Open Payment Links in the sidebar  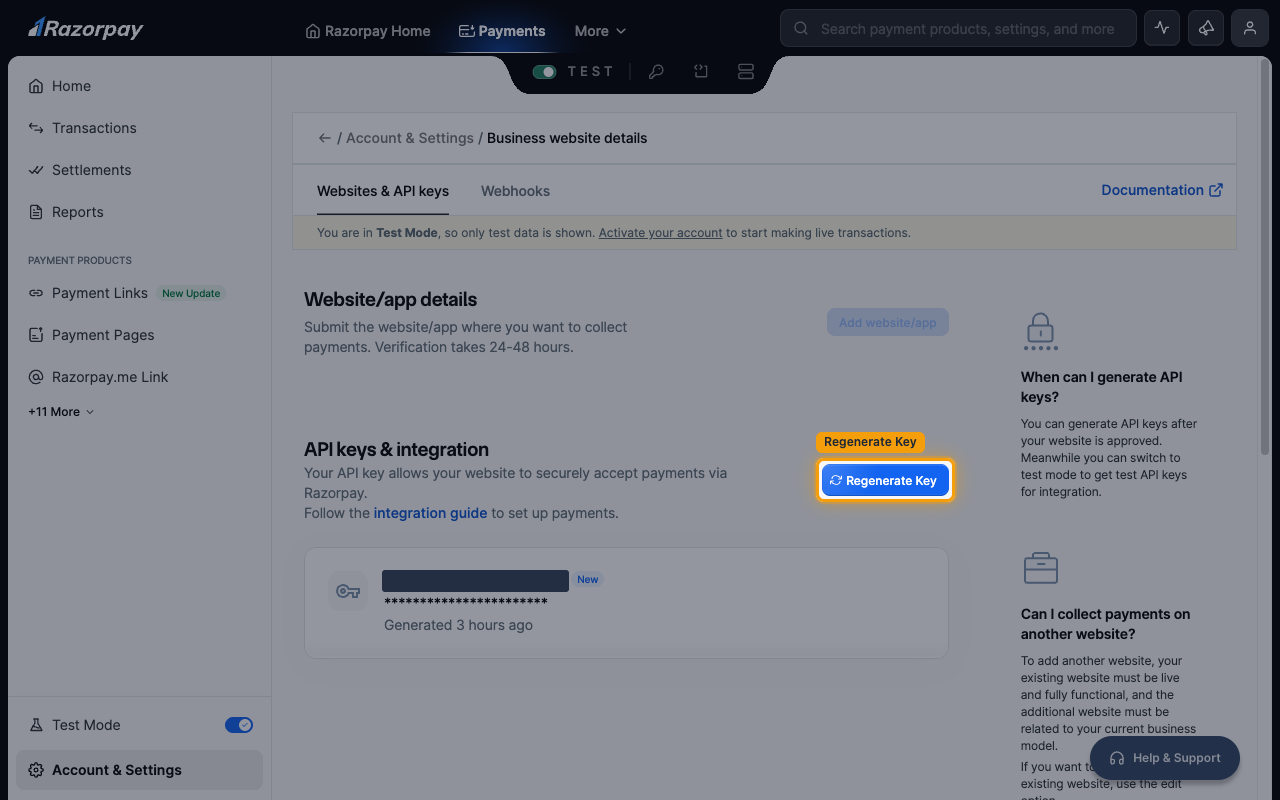point(139,293)
